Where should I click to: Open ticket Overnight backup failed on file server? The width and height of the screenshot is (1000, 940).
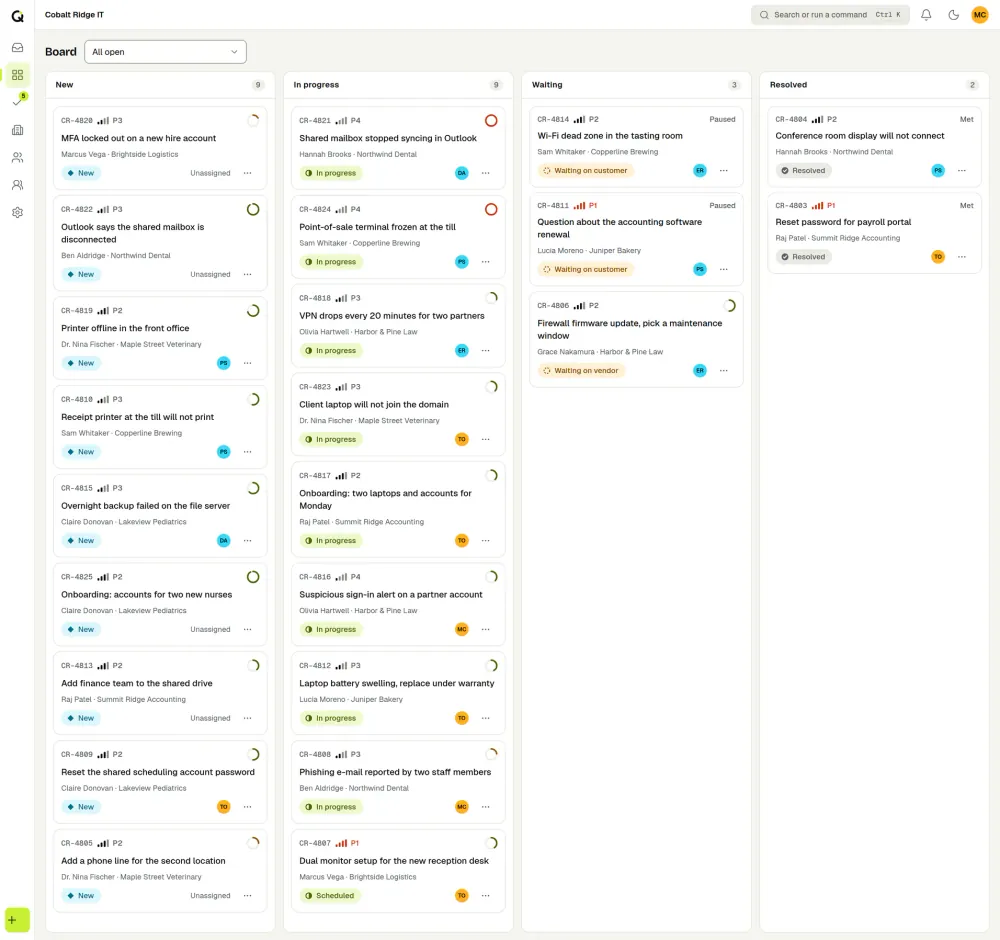pos(145,506)
